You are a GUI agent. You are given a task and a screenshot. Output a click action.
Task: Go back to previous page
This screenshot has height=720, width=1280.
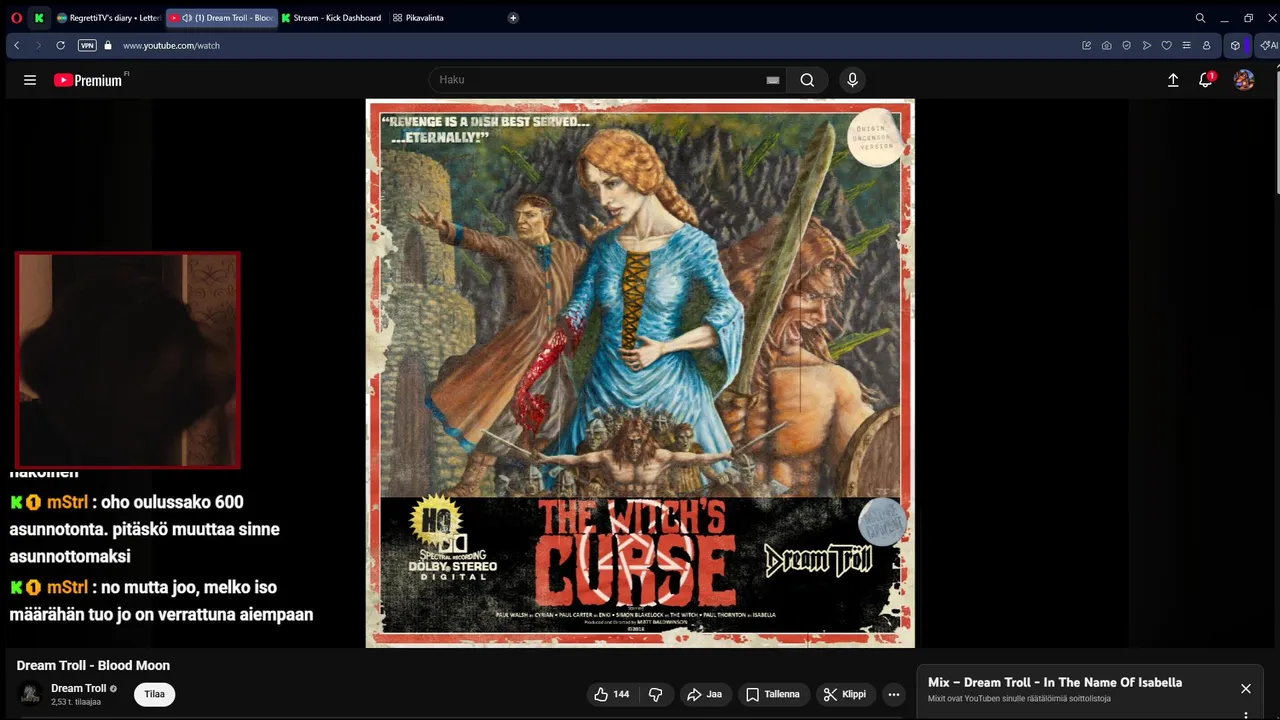pos(16,45)
